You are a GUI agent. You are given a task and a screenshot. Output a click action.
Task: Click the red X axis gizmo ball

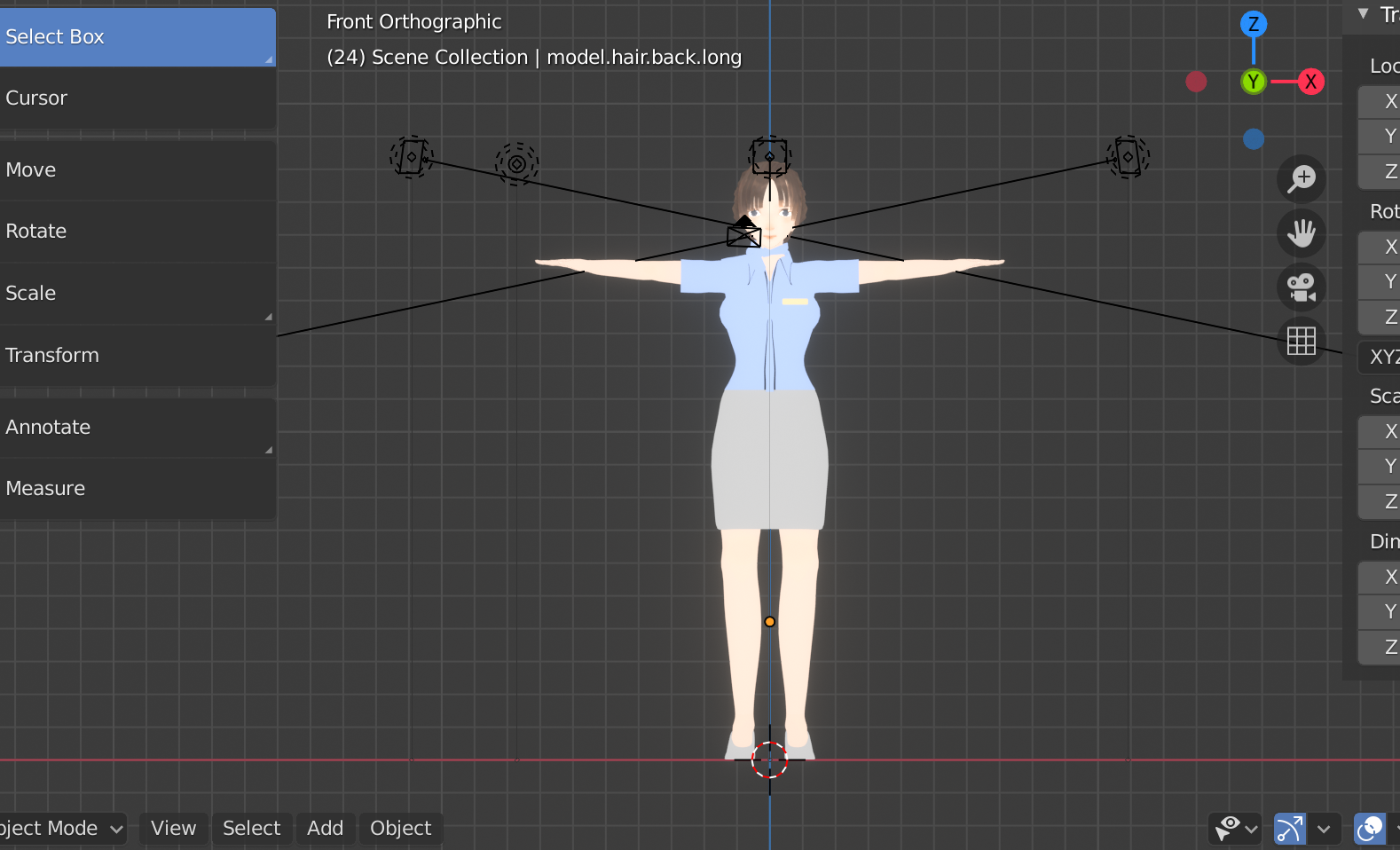[x=1310, y=82]
